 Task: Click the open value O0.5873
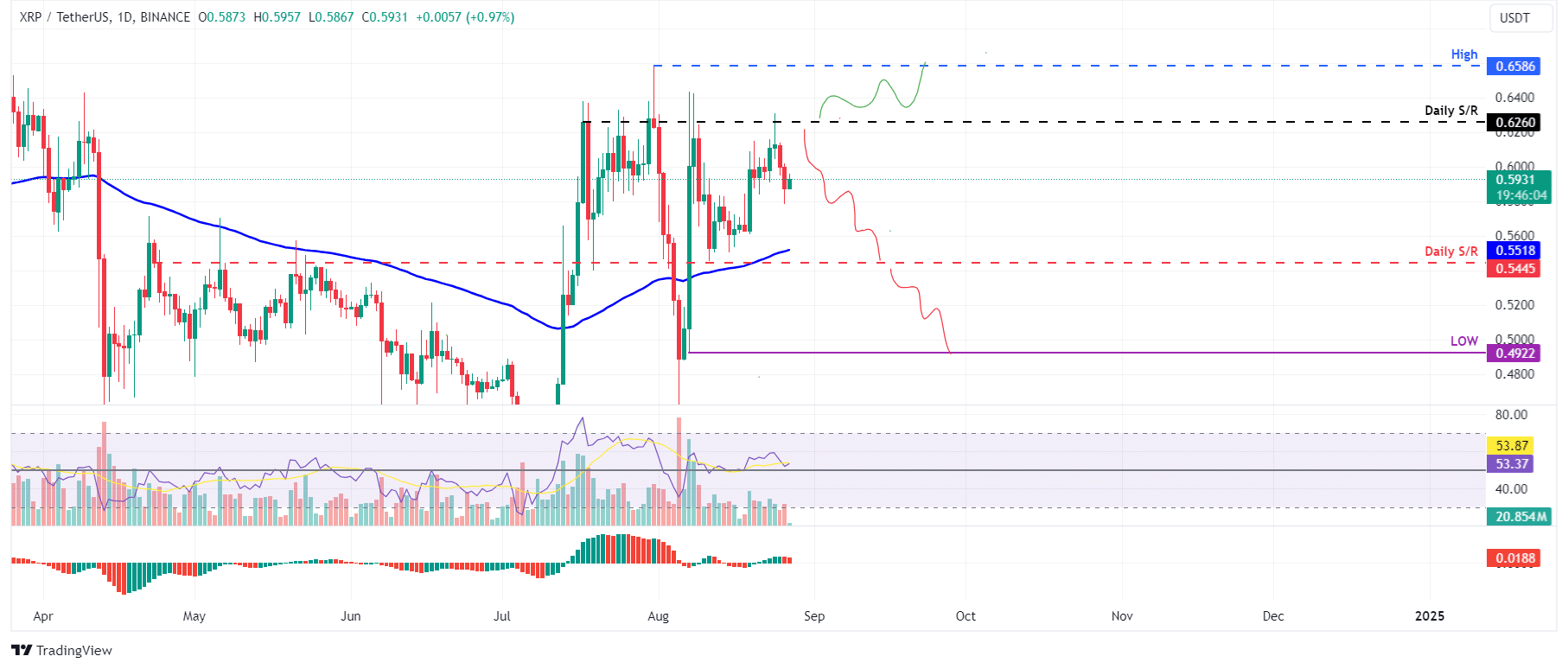point(222,17)
